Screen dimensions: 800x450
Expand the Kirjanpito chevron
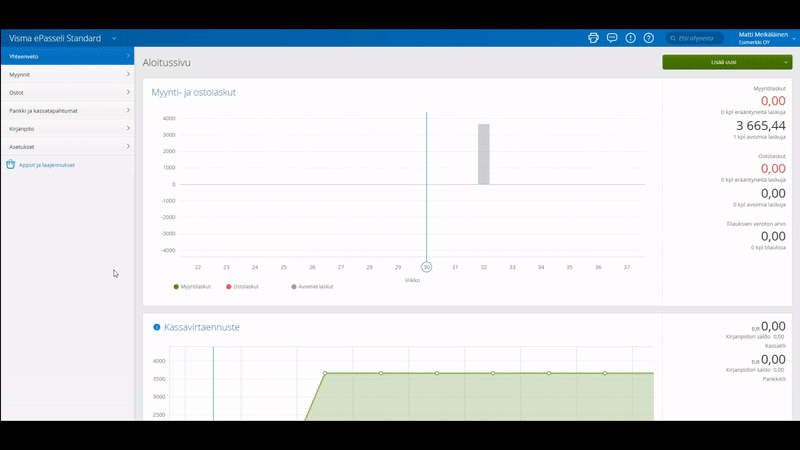[128, 128]
